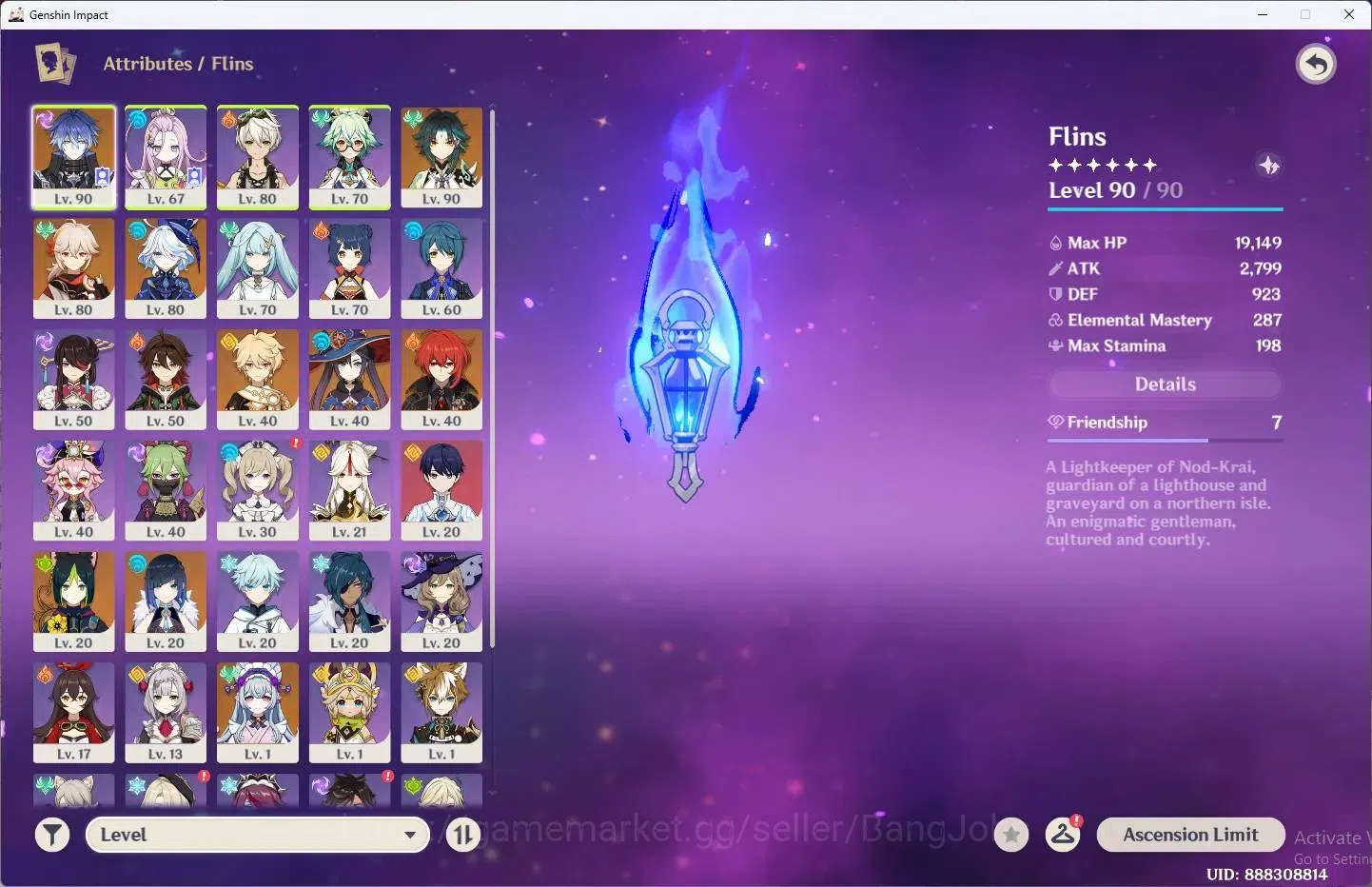Viewport: 1372px width, 887px height.
Task: Select Mona at Lv. 40
Action: point(350,380)
